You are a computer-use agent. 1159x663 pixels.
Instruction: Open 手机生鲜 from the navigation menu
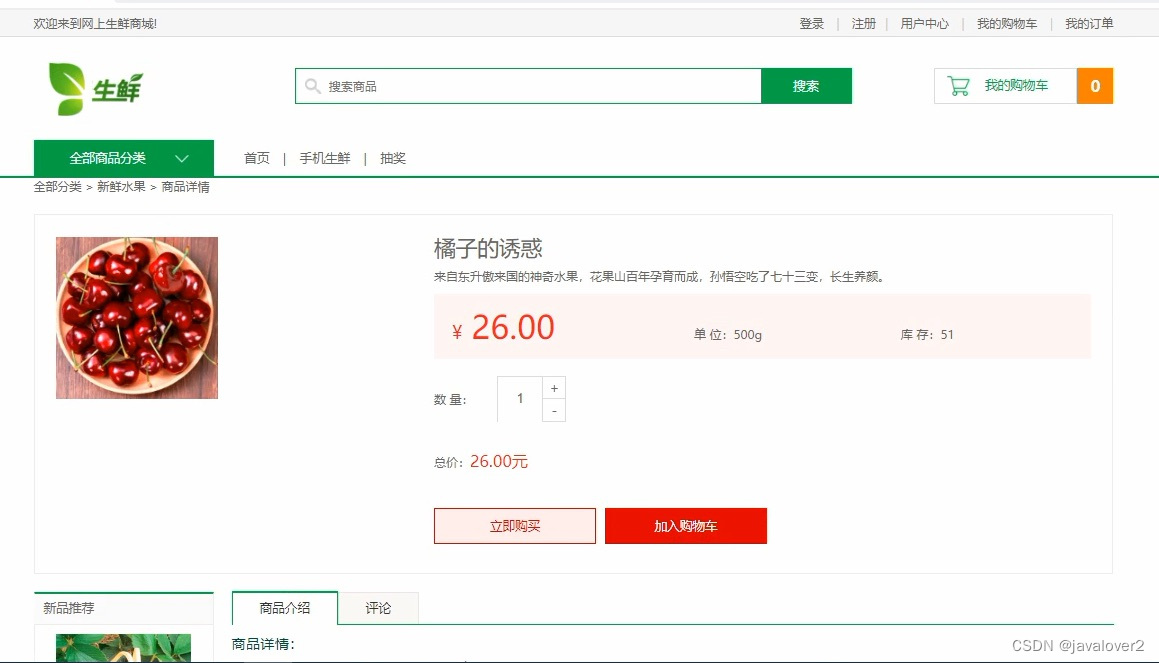324,157
